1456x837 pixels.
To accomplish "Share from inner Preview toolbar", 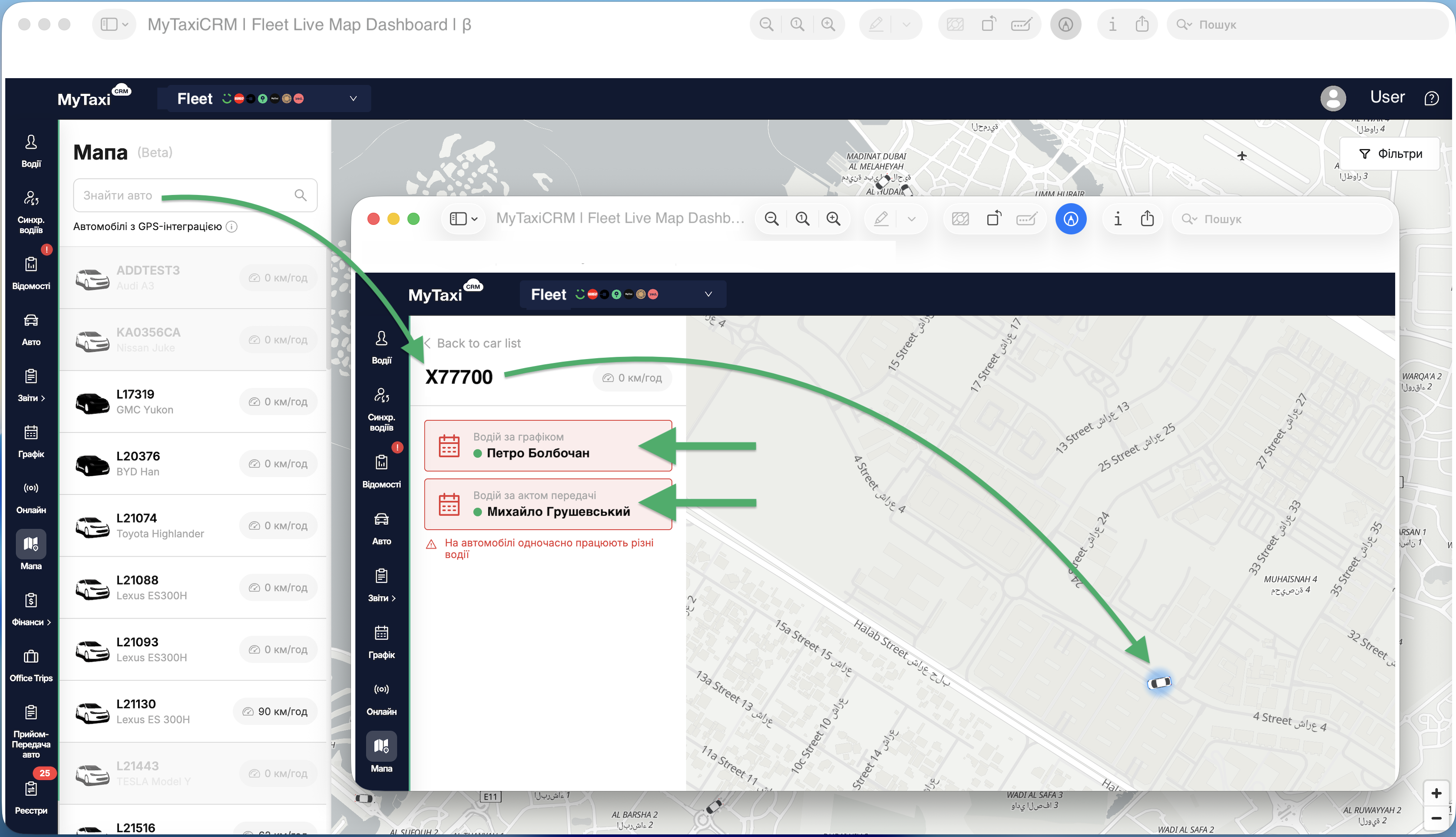I will tap(1147, 218).
